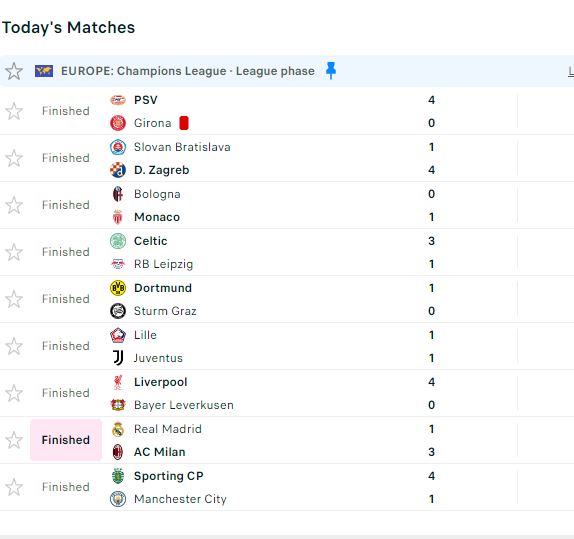Image resolution: width=574 pixels, height=539 pixels.
Task: Click the highlighted Finished status for Real Madrid match
Action: pos(66,440)
